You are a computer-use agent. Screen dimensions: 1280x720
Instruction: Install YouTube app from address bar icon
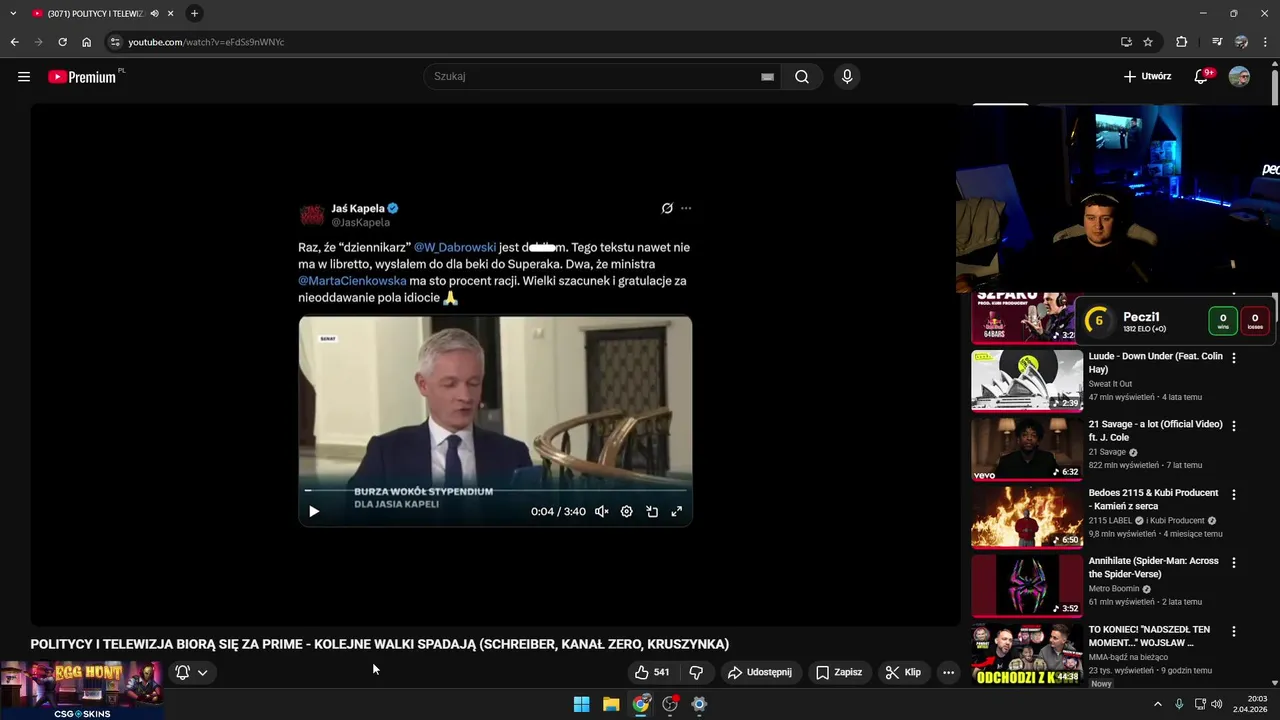pos(1126,42)
